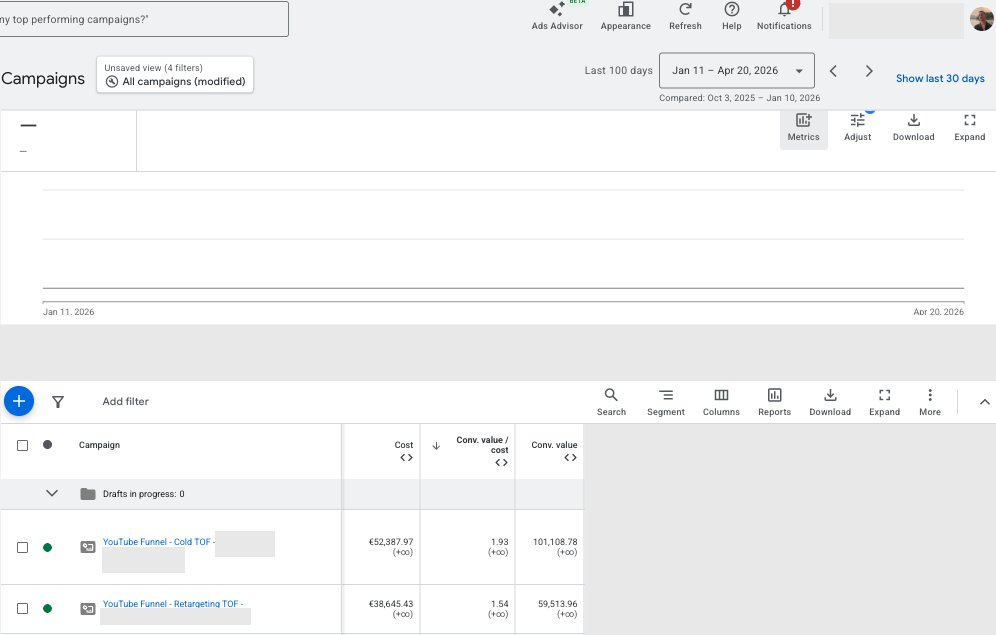This screenshot has height=635, width=996.
Task: Collapse the Drafts in progress row
Action: pos(52,493)
